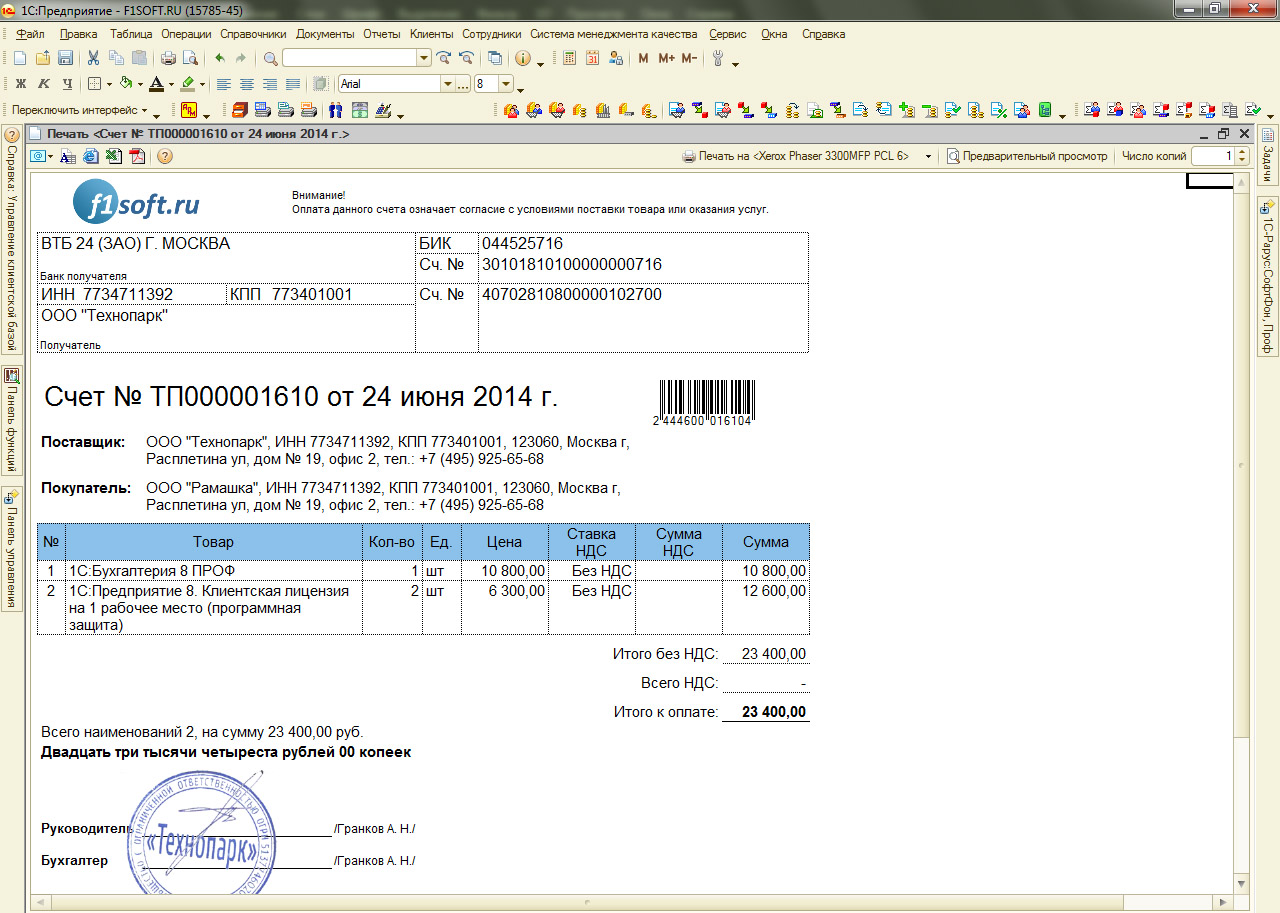1280x913 pixels.
Task: Align text right
Action: click(x=270, y=84)
